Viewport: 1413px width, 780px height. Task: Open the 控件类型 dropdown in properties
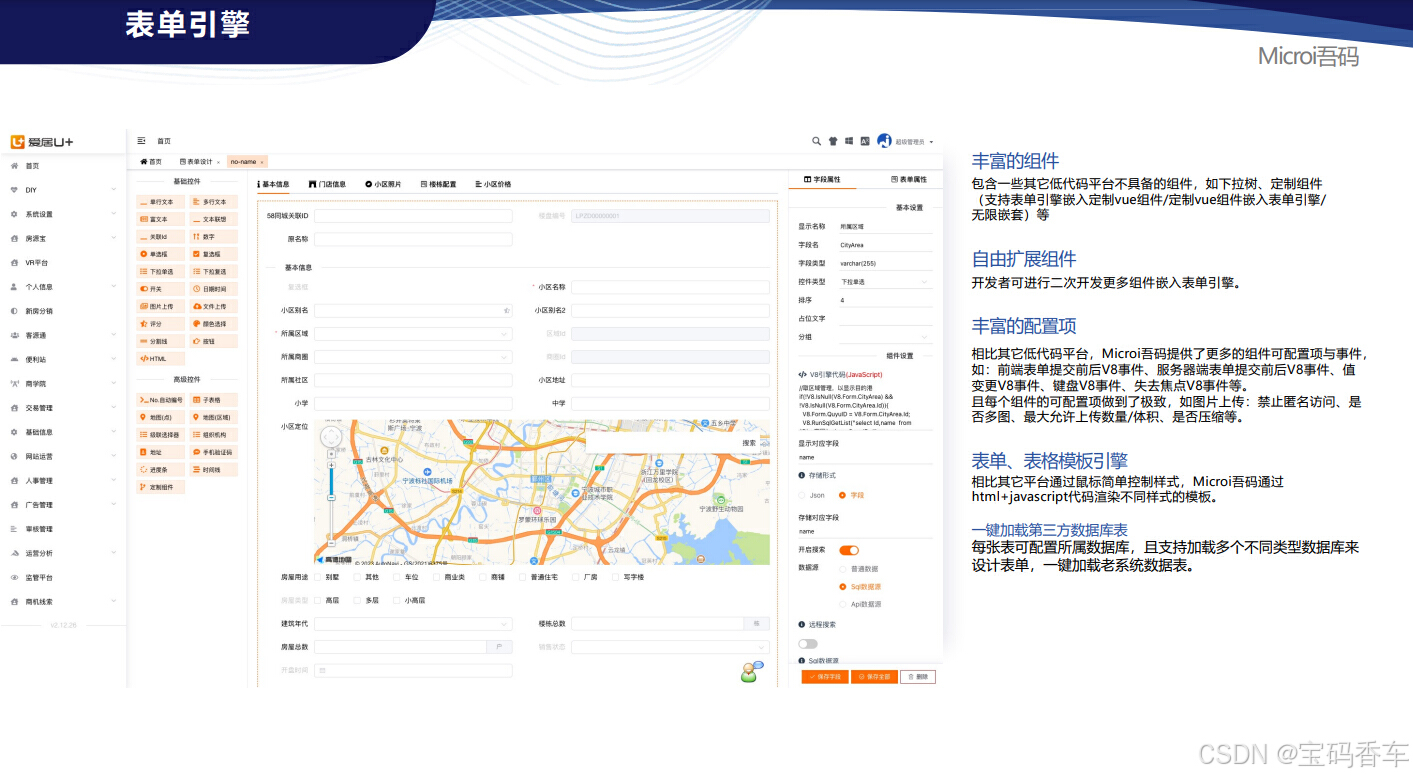point(885,282)
